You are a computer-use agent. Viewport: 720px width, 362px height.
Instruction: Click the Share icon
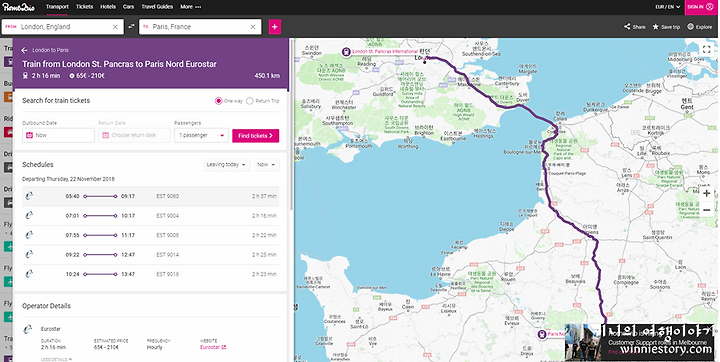[x=627, y=27]
